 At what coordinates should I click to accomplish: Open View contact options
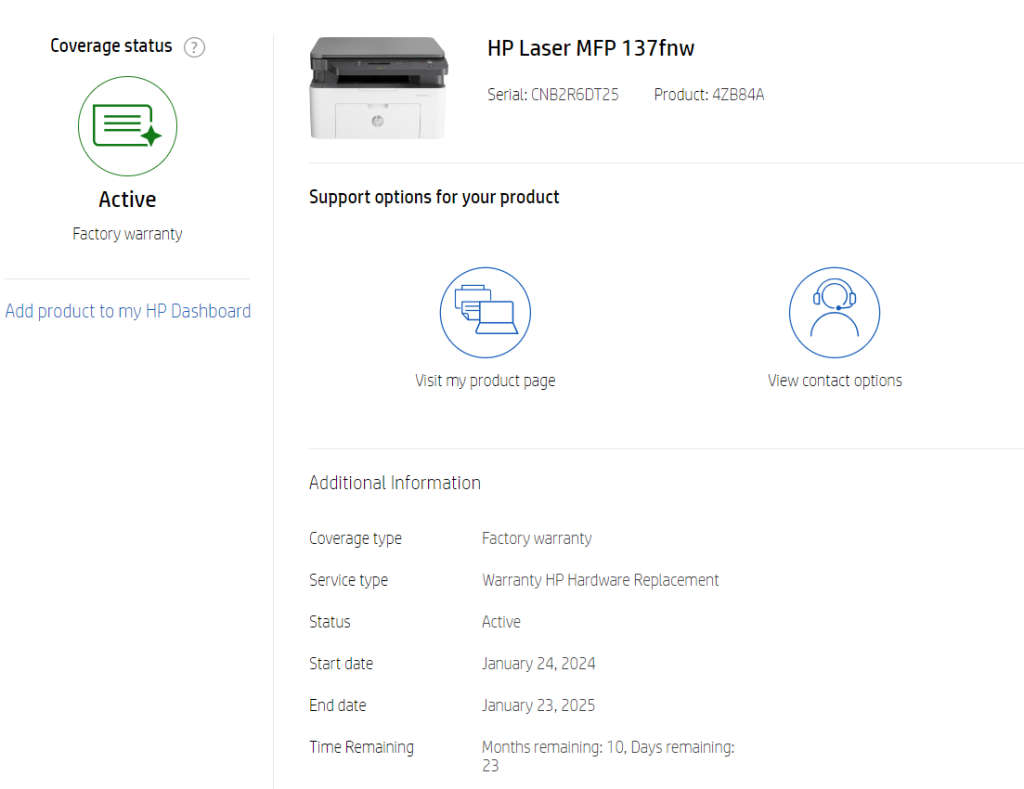[834, 380]
